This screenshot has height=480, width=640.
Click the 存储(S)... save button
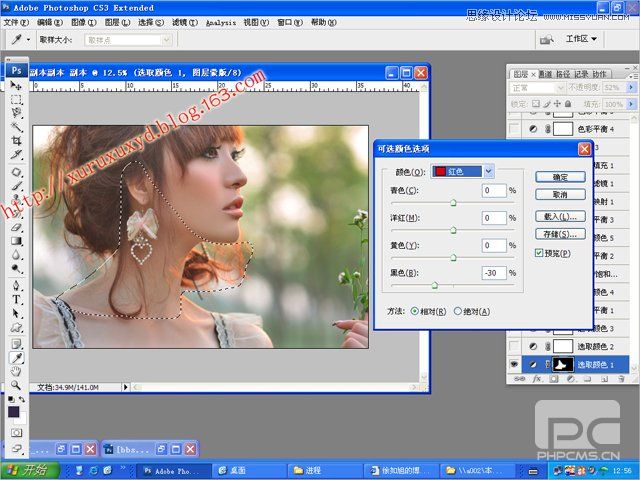(560, 234)
